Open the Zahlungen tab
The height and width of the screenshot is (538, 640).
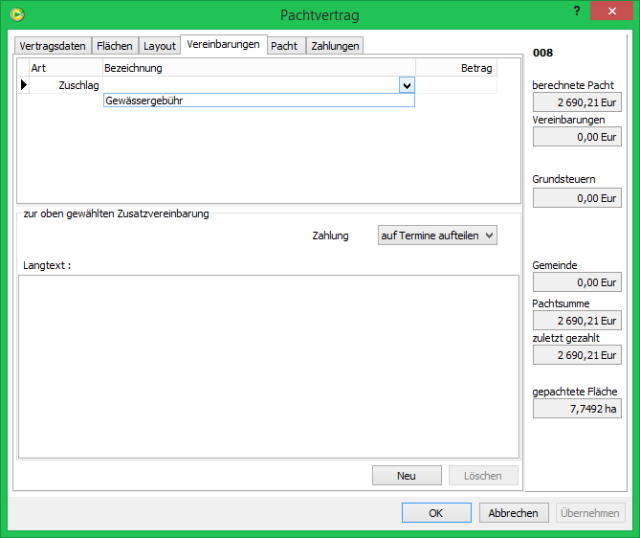[x=334, y=46]
